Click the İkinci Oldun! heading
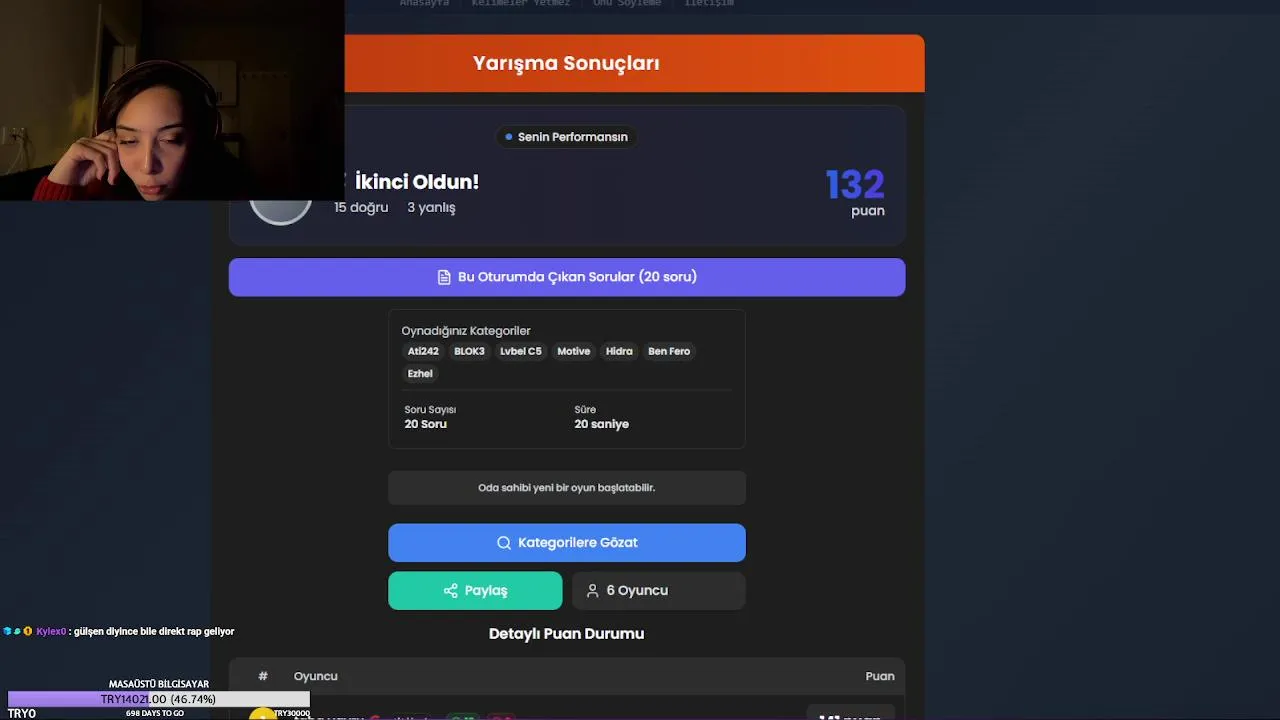The image size is (1280, 720). pyautogui.click(x=417, y=182)
